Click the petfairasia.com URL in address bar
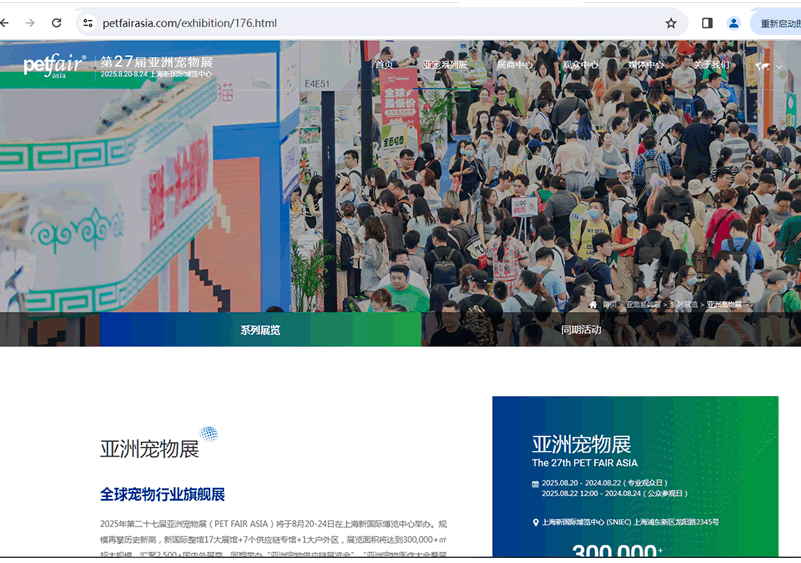The image size is (801, 563). tap(190, 23)
